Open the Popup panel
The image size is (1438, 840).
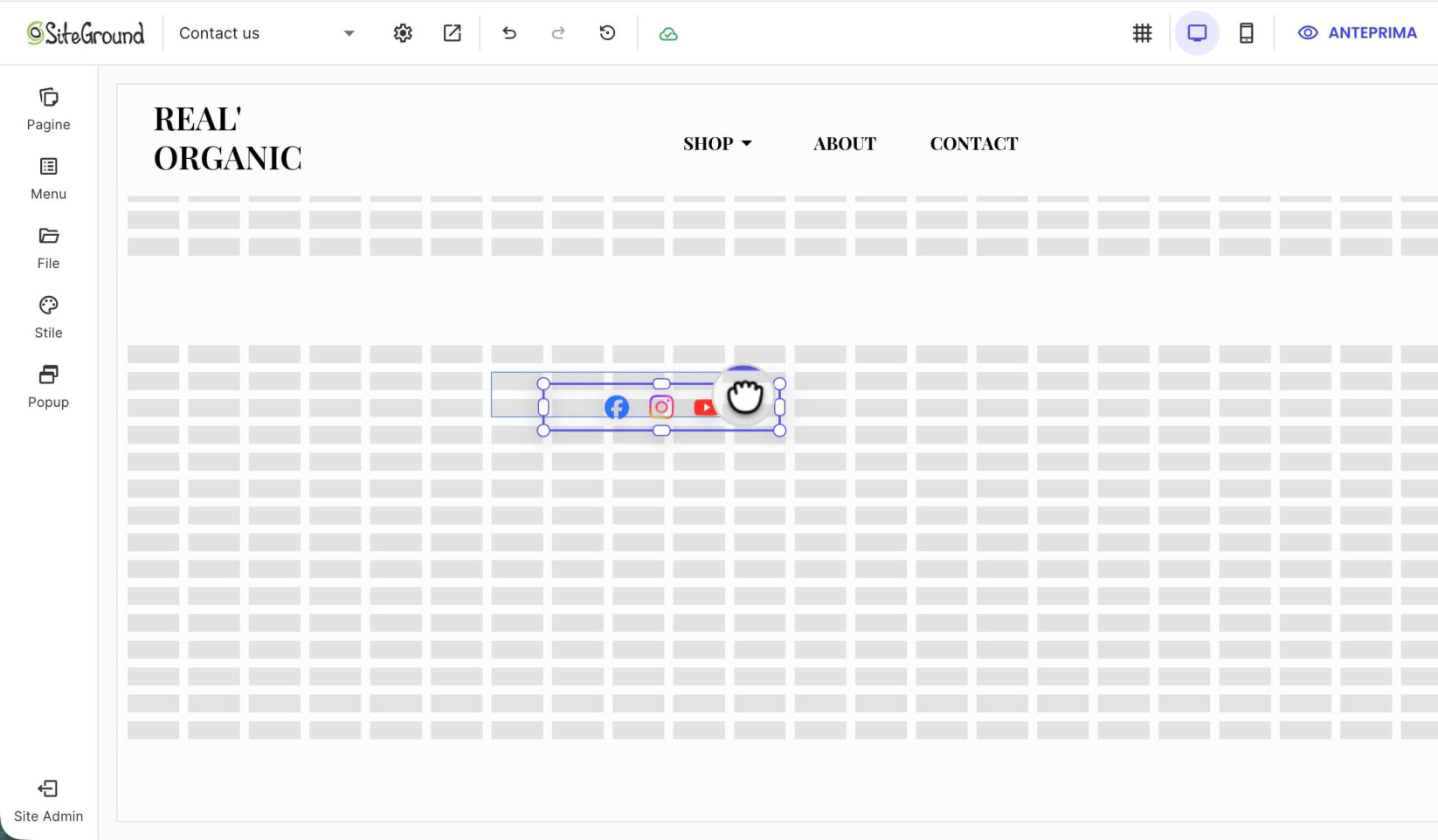(48, 387)
